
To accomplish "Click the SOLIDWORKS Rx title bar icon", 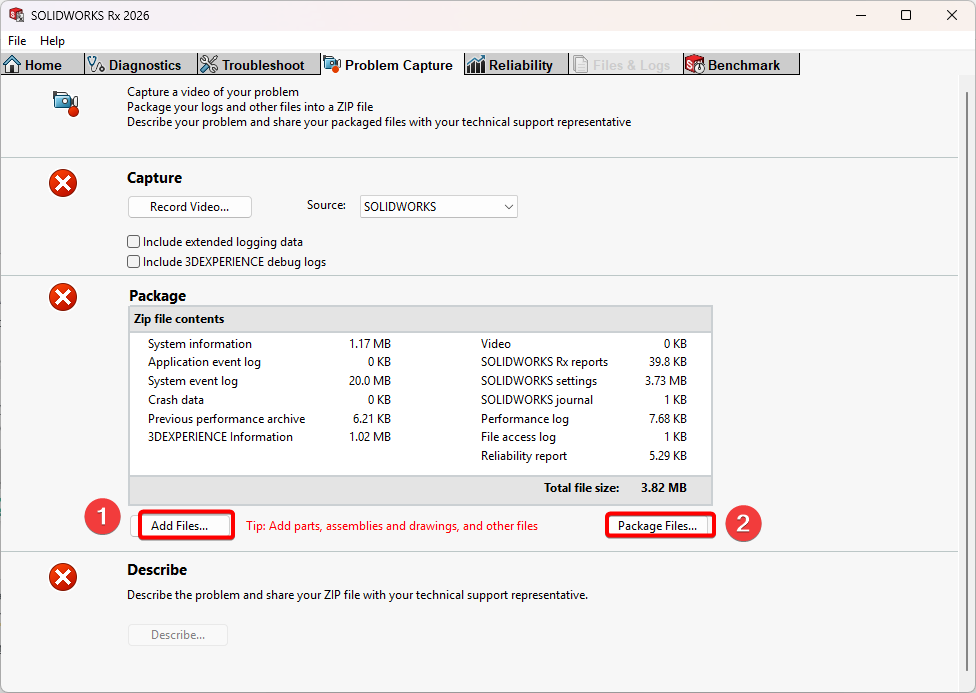I will click(x=16, y=15).
